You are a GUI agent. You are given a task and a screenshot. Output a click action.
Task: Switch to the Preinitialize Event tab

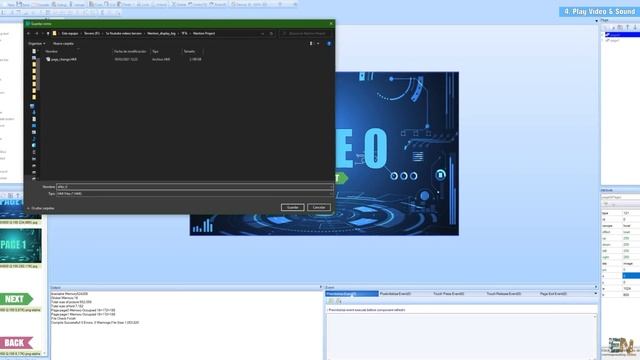click(x=352, y=294)
